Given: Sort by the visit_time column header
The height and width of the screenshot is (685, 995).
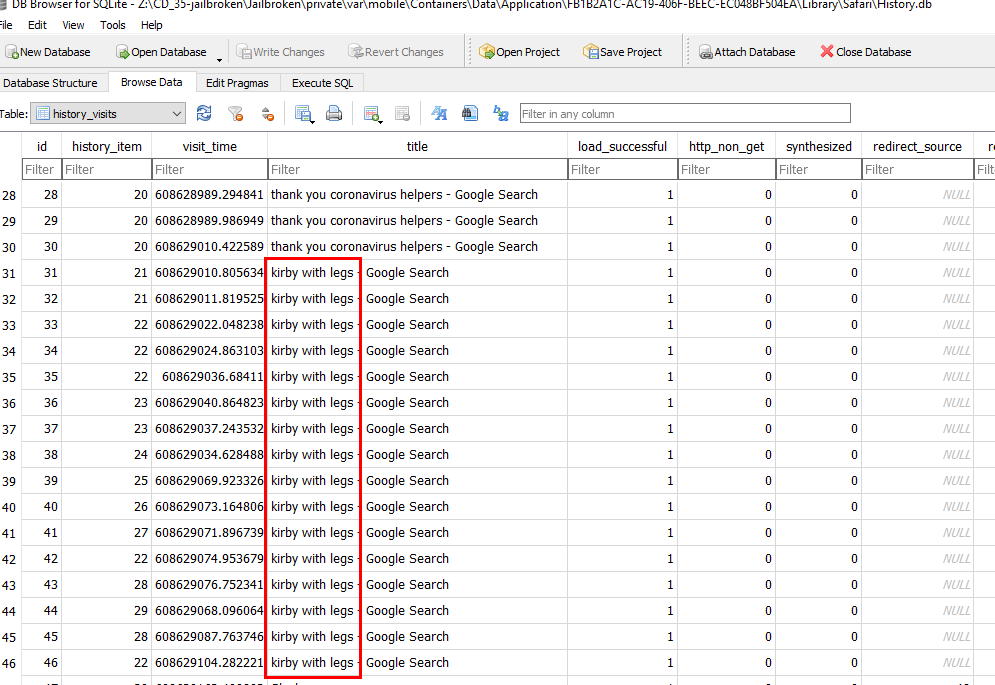Looking at the screenshot, I should pos(209,146).
